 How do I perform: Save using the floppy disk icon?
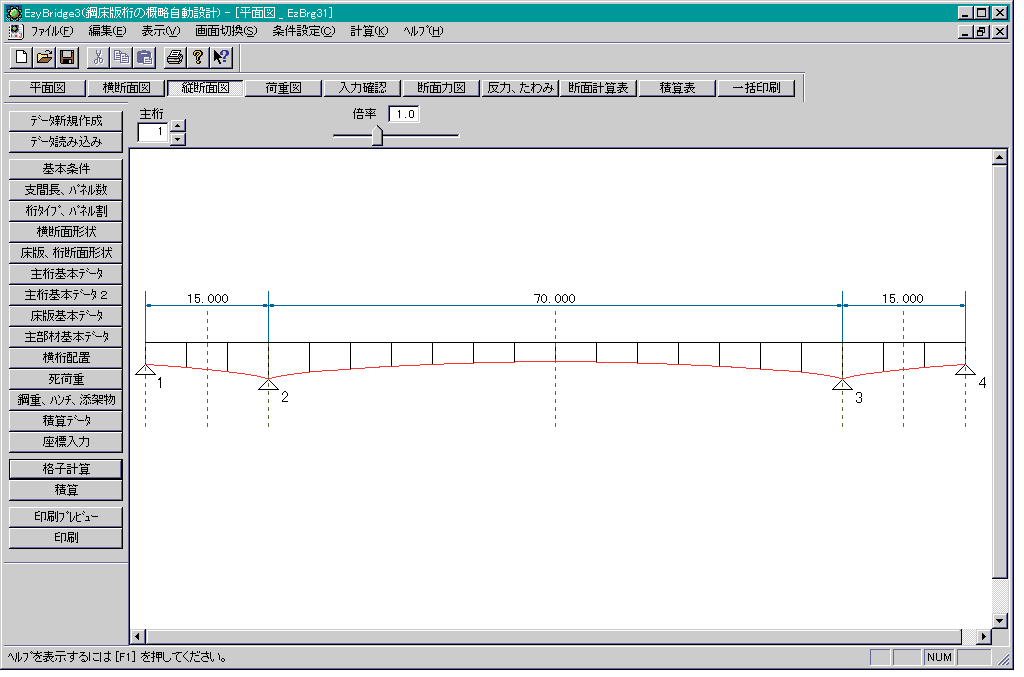(67, 57)
